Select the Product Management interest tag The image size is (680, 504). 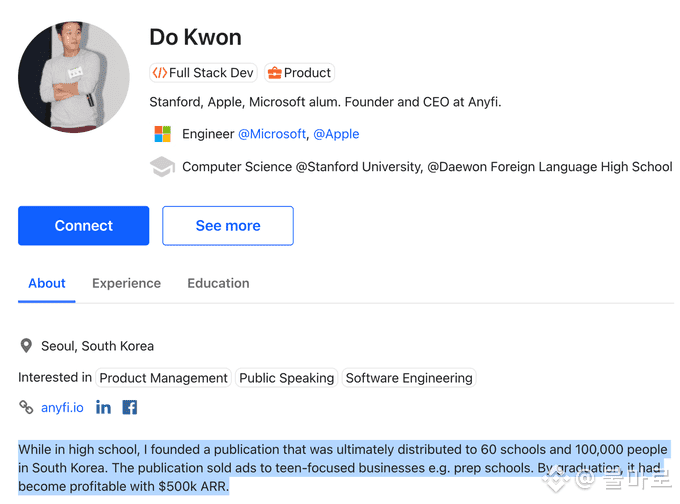(164, 378)
